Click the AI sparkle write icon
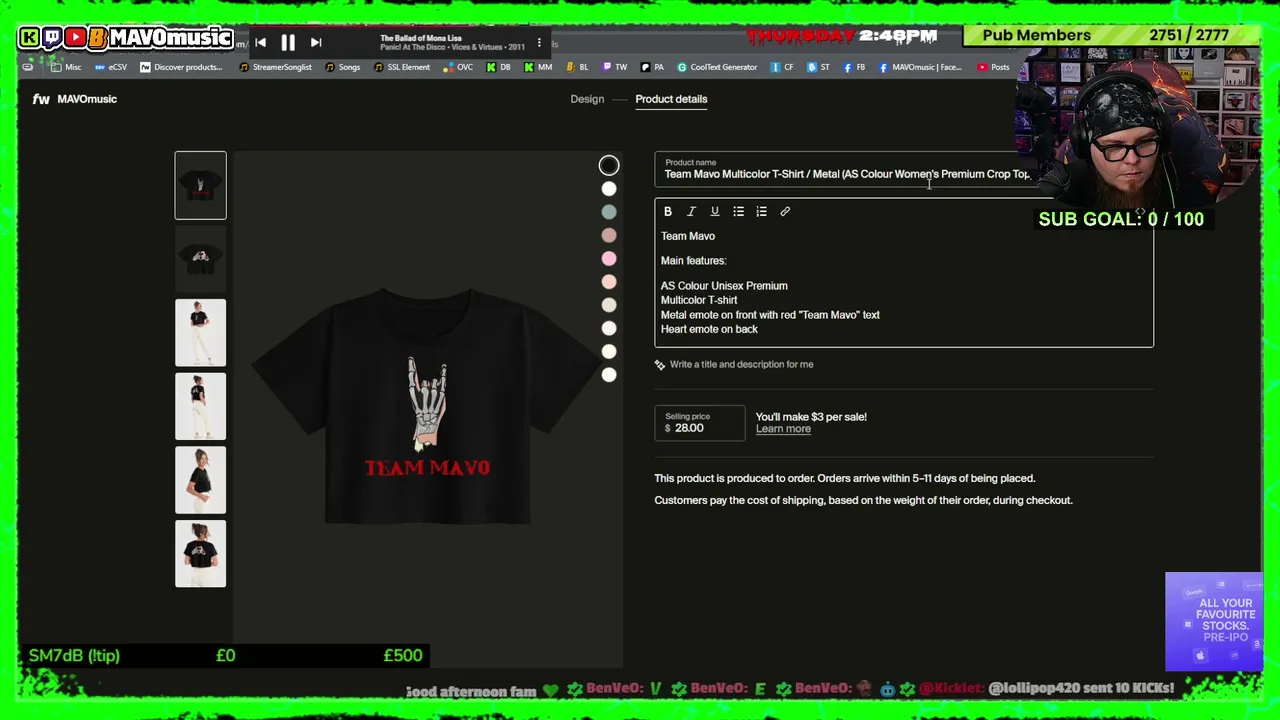1280x720 pixels. click(660, 365)
